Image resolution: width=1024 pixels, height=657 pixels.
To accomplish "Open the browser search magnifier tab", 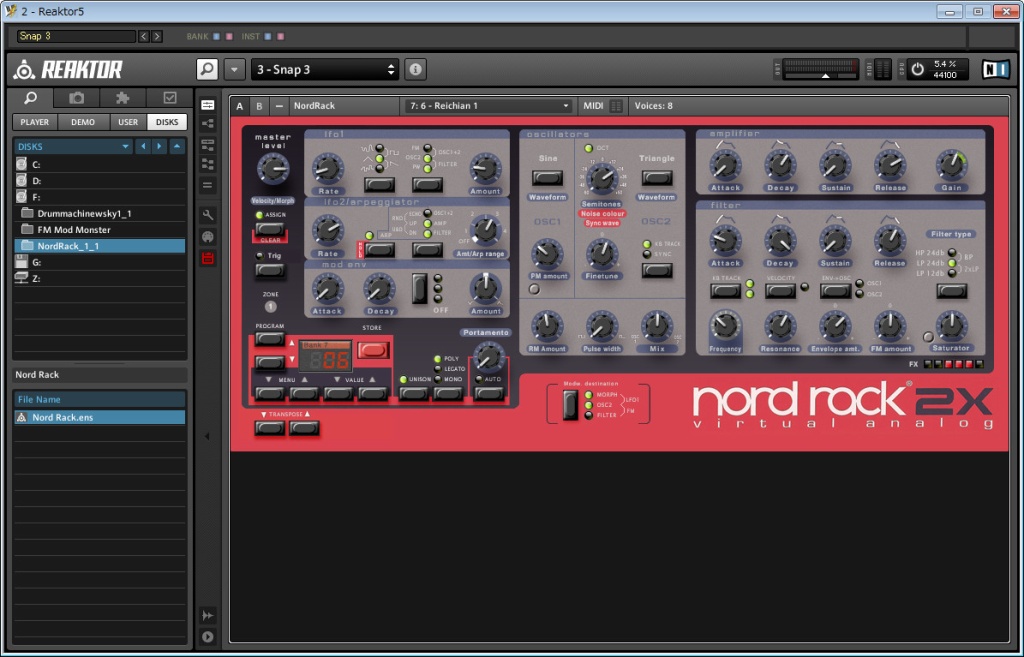I will (31, 98).
